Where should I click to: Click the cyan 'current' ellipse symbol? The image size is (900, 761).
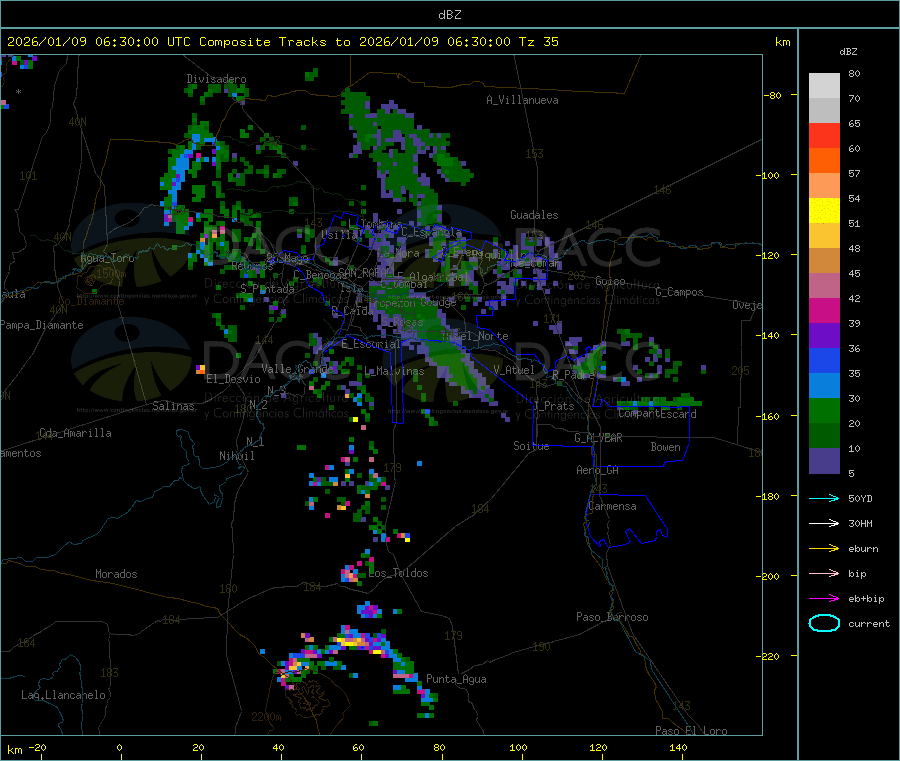(x=824, y=623)
